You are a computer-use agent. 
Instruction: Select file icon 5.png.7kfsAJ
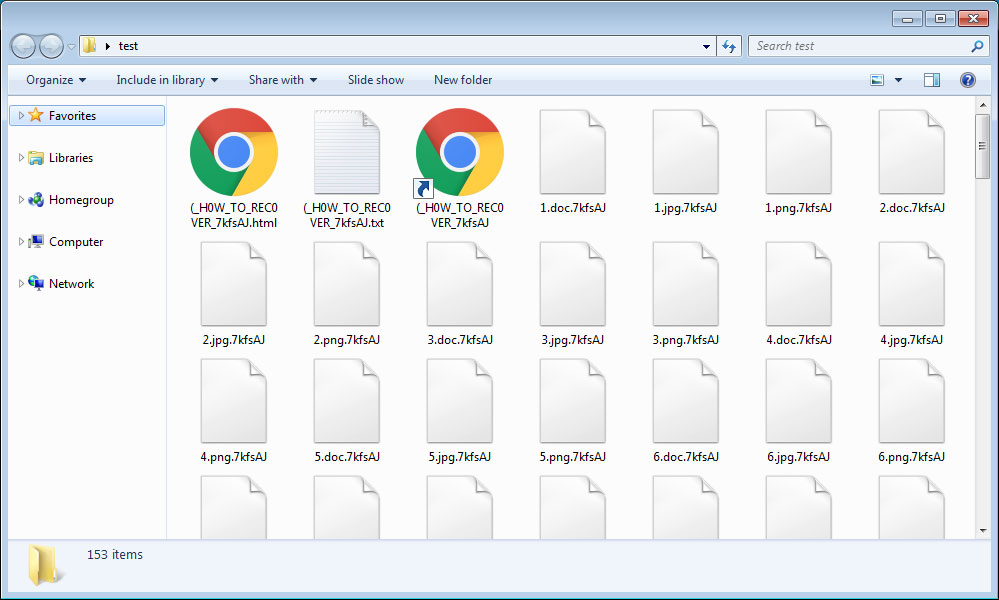(x=572, y=401)
